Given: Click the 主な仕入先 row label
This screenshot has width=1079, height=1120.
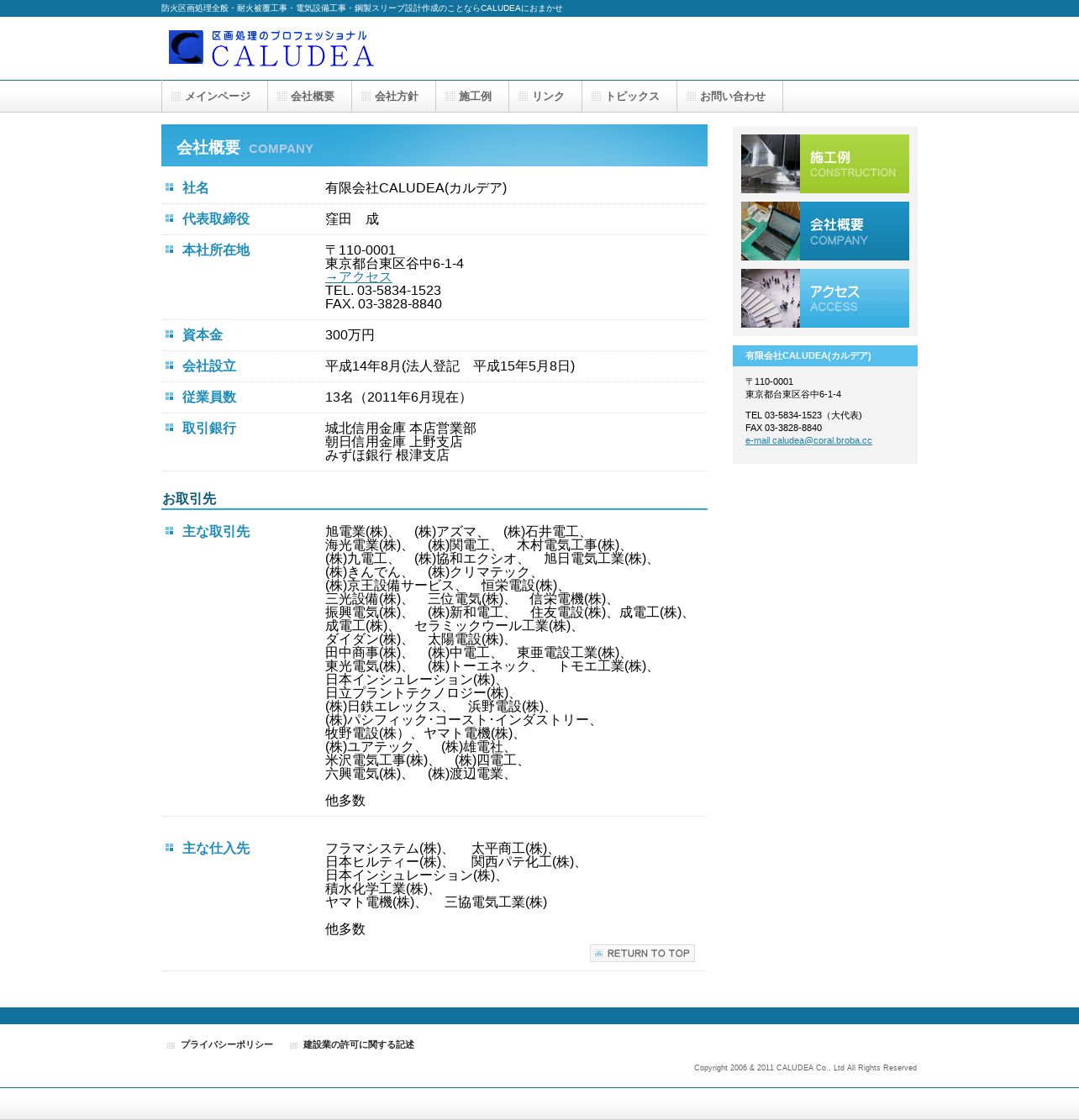Looking at the screenshot, I should pyautogui.click(x=216, y=849).
